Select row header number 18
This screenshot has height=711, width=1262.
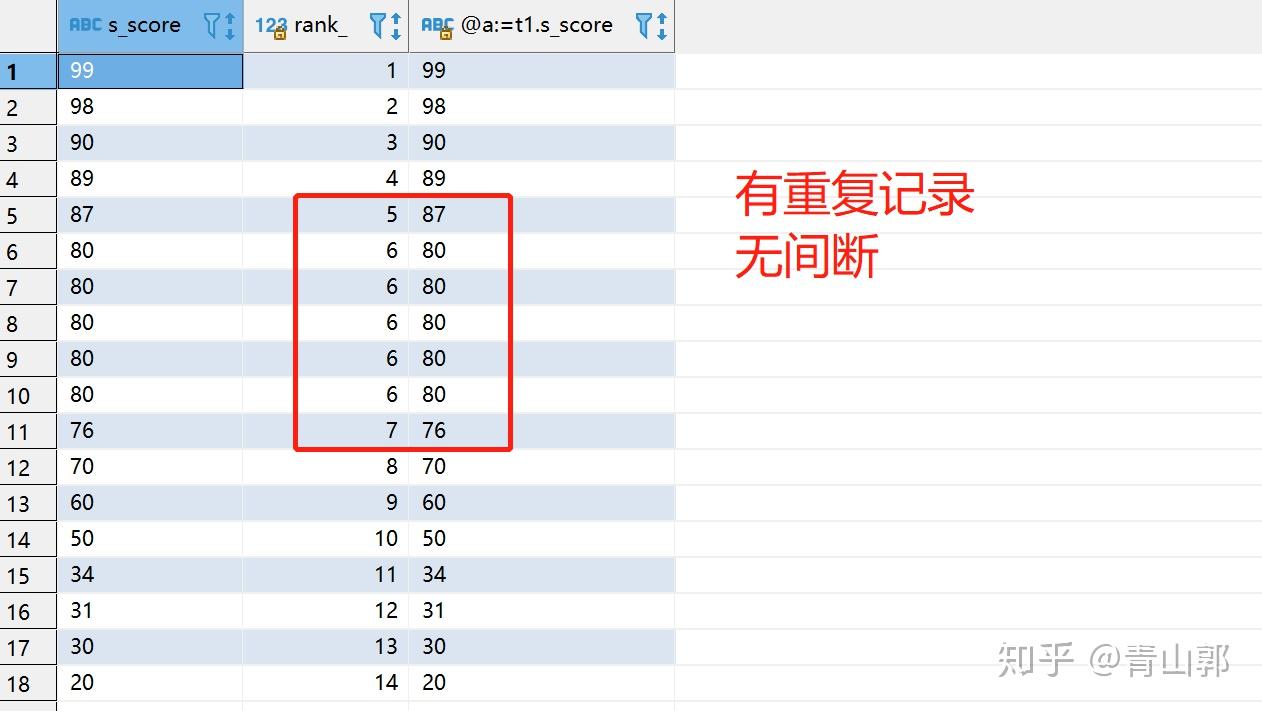28,683
